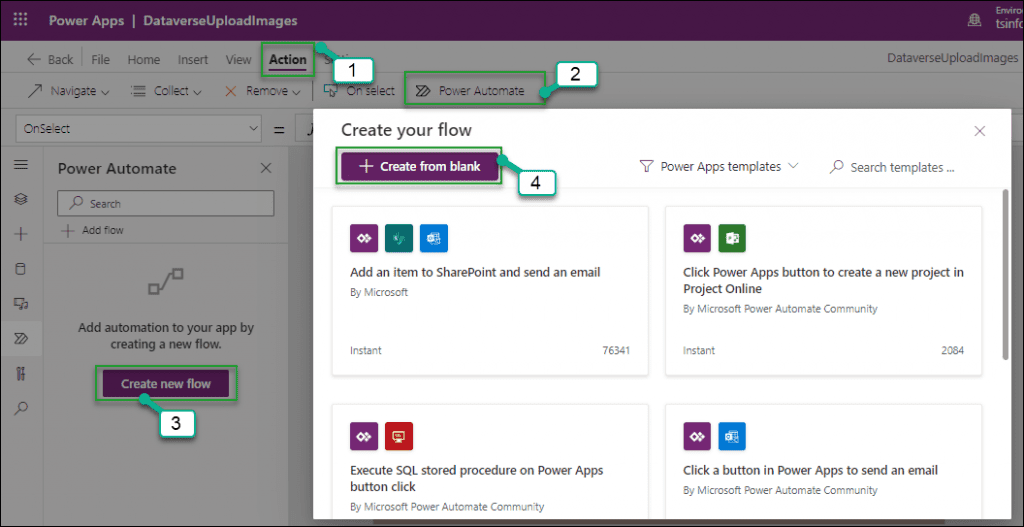The height and width of the screenshot is (527, 1024).
Task: Open Add an item to SharePoint template
Action: (490, 291)
